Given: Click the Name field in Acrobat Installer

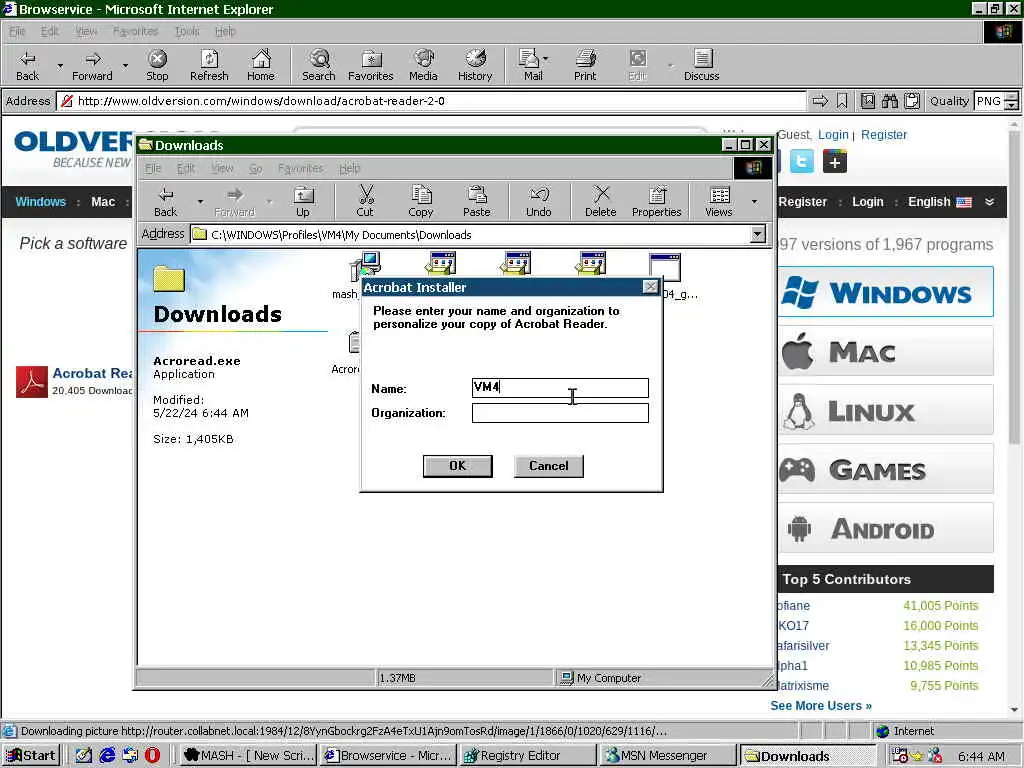Looking at the screenshot, I should pos(560,388).
